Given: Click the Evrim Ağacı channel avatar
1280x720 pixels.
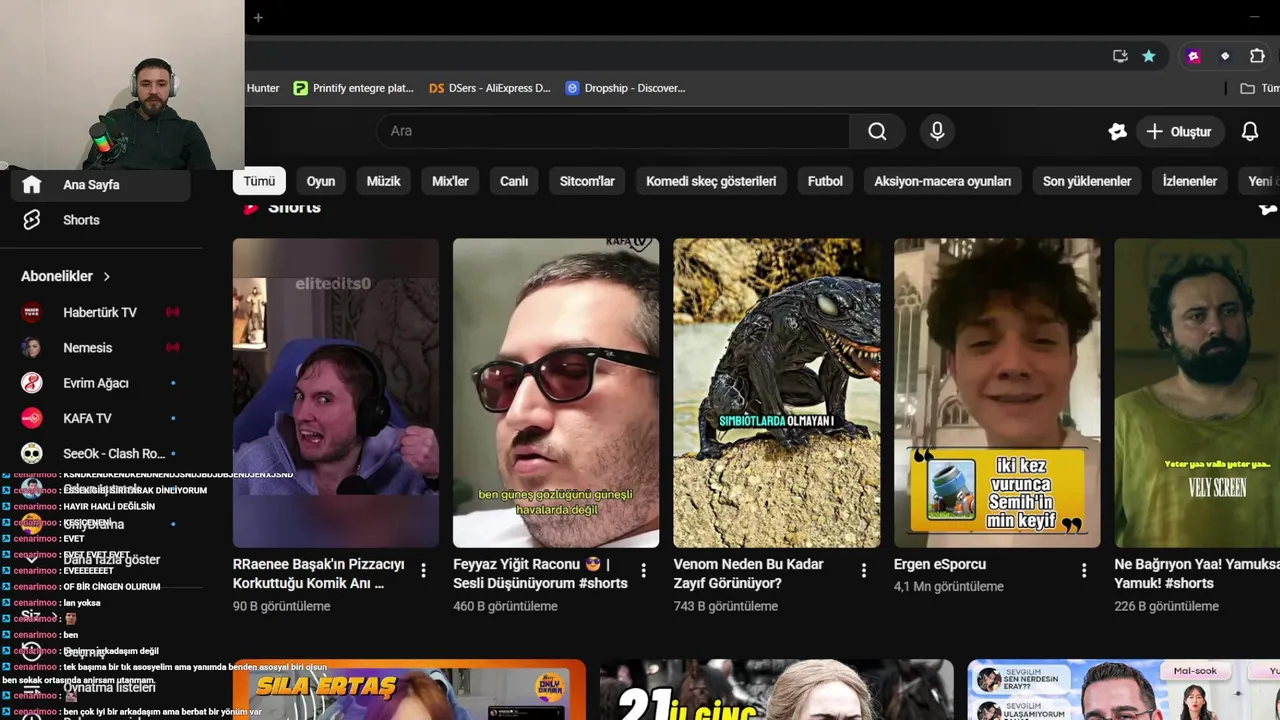Looking at the screenshot, I should (x=32, y=383).
